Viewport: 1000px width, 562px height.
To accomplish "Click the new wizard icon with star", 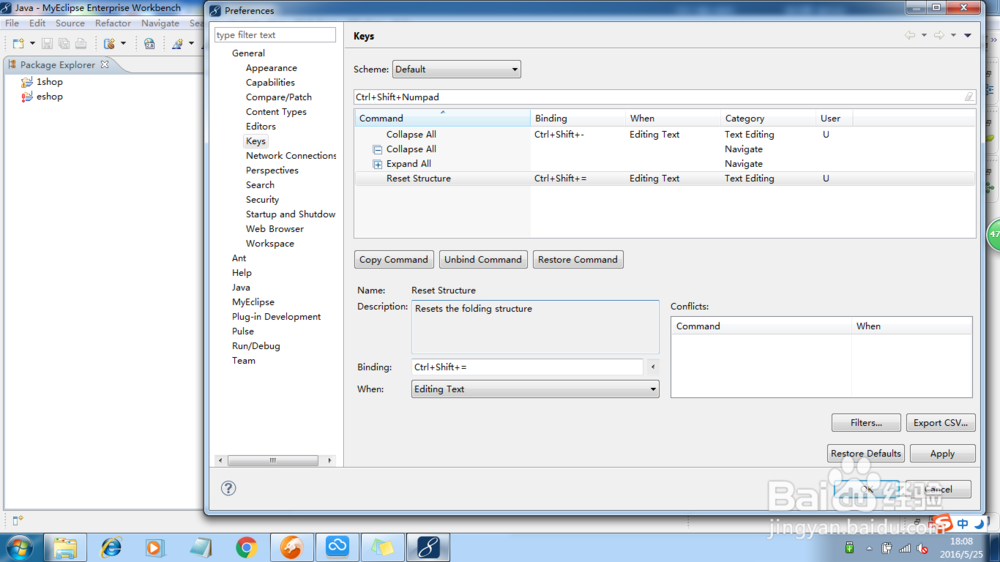I will [x=177, y=43].
